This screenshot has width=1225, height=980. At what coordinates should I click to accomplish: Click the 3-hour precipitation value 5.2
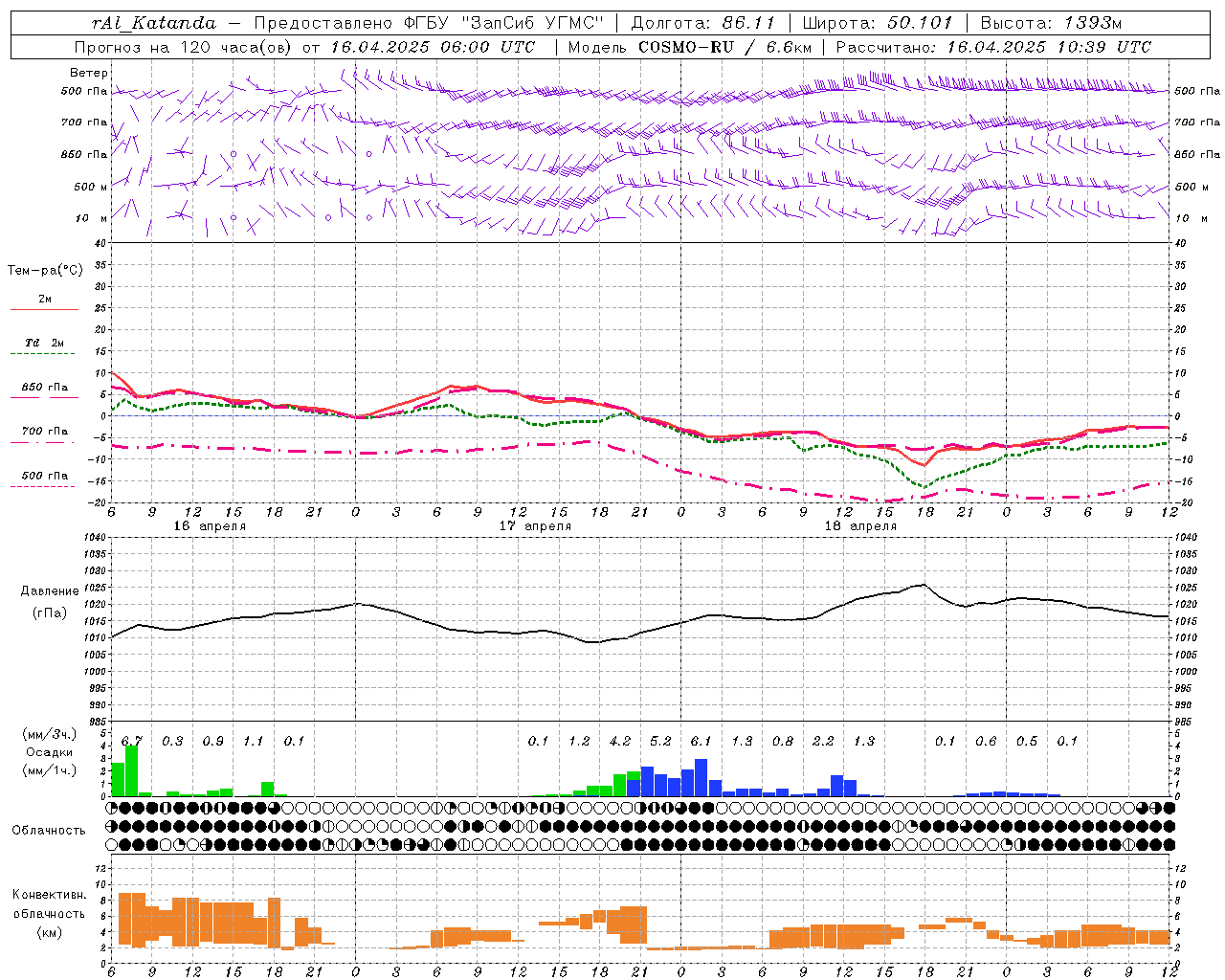point(660,742)
